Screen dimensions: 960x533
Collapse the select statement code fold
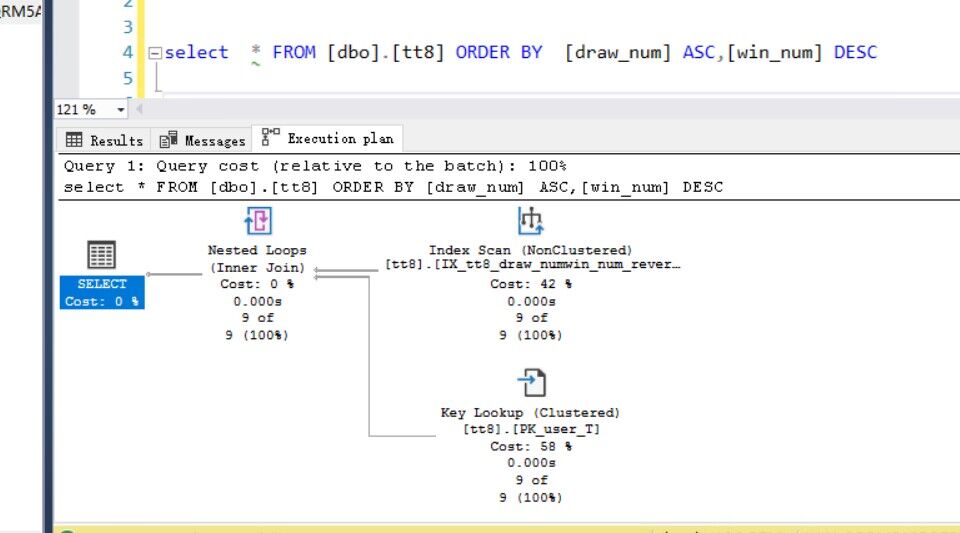(x=154, y=53)
